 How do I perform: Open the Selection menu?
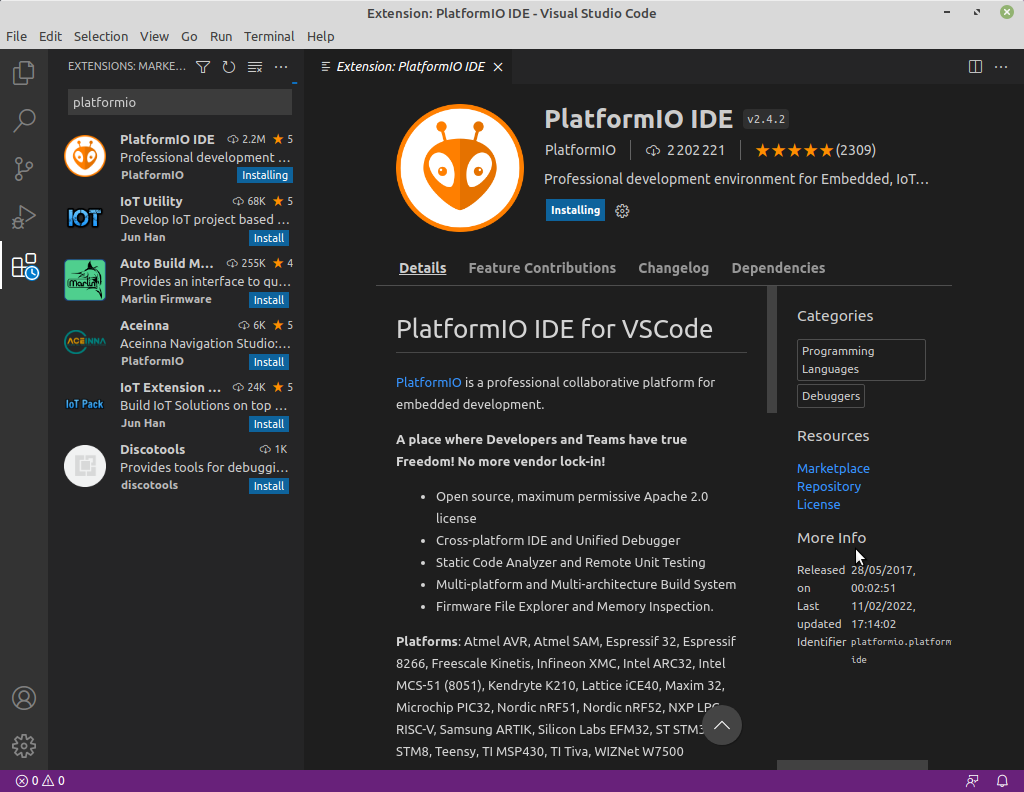point(101,37)
